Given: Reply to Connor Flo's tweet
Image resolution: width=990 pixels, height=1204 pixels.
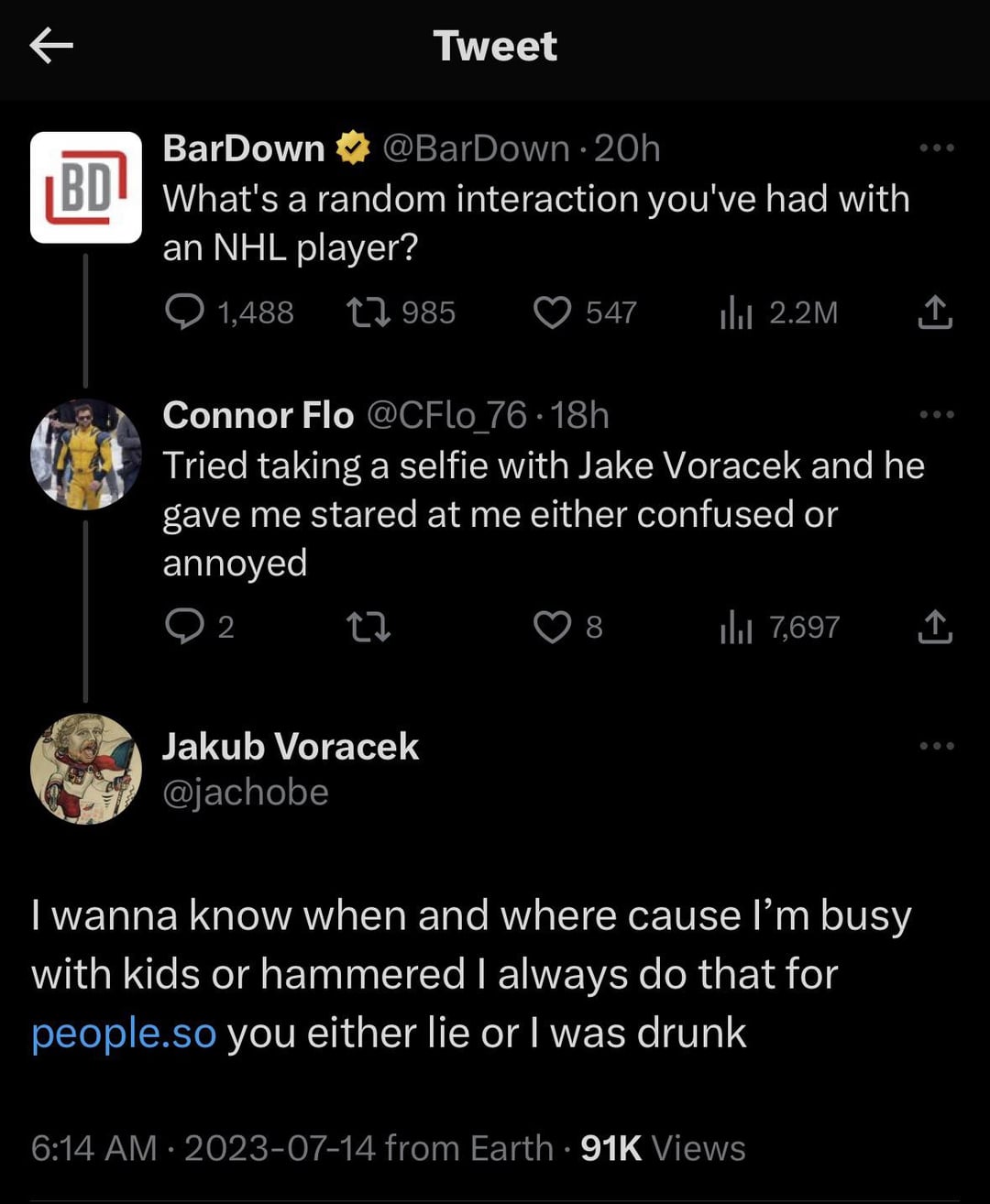Looking at the screenshot, I should 184,627.
